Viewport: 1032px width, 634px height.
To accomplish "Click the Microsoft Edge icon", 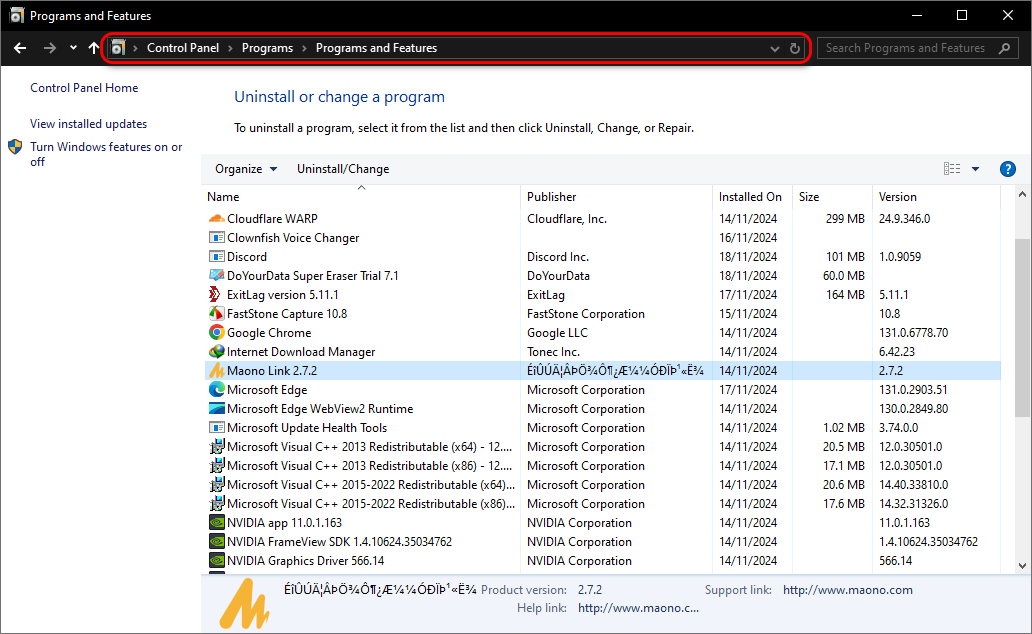I will point(217,390).
